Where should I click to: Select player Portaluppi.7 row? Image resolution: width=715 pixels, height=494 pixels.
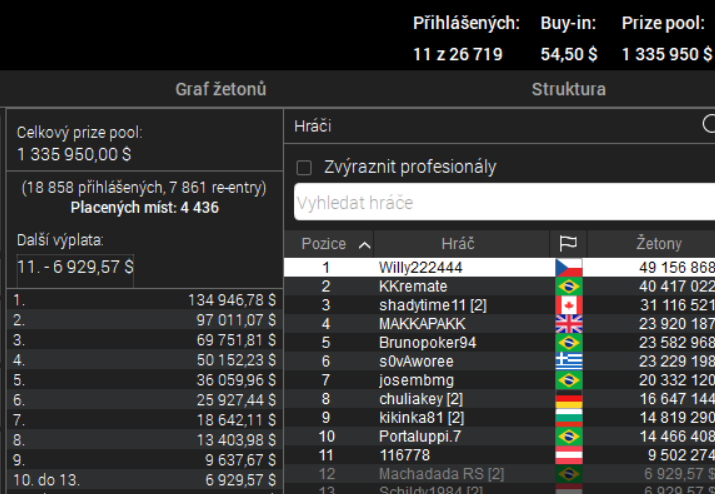click(x=499, y=437)
